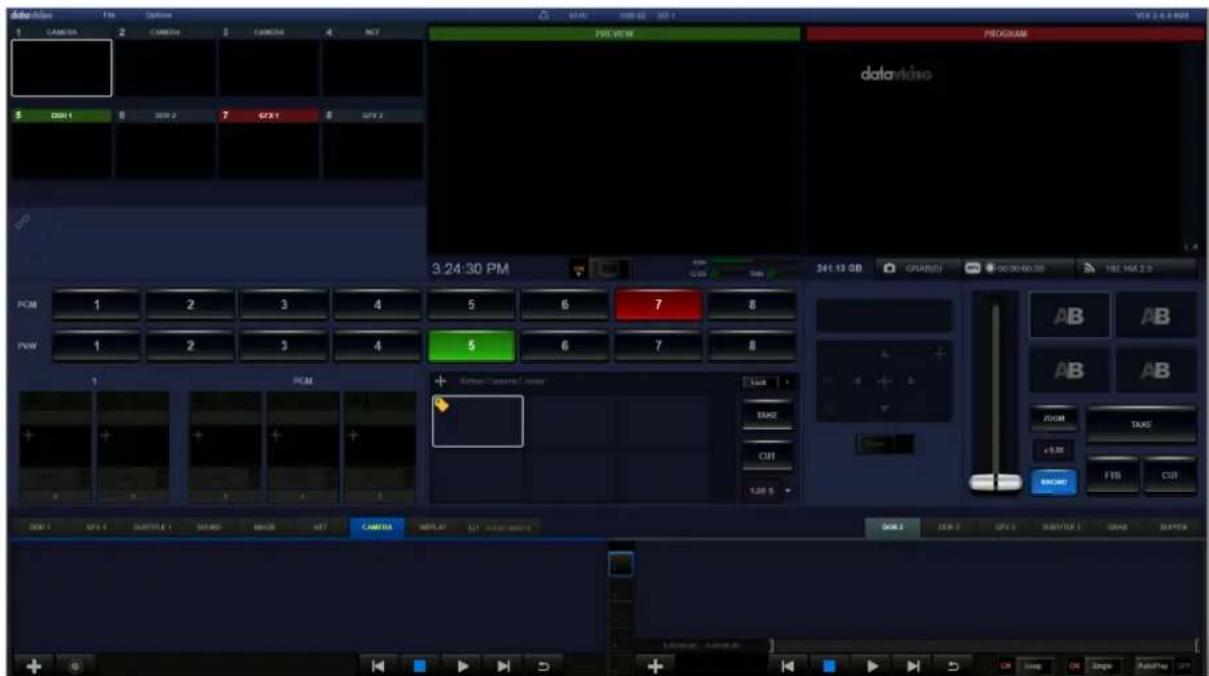Screen dimensions: 1209x676
Task: Select source 7 on PVW row
Action: pos(658,346)
